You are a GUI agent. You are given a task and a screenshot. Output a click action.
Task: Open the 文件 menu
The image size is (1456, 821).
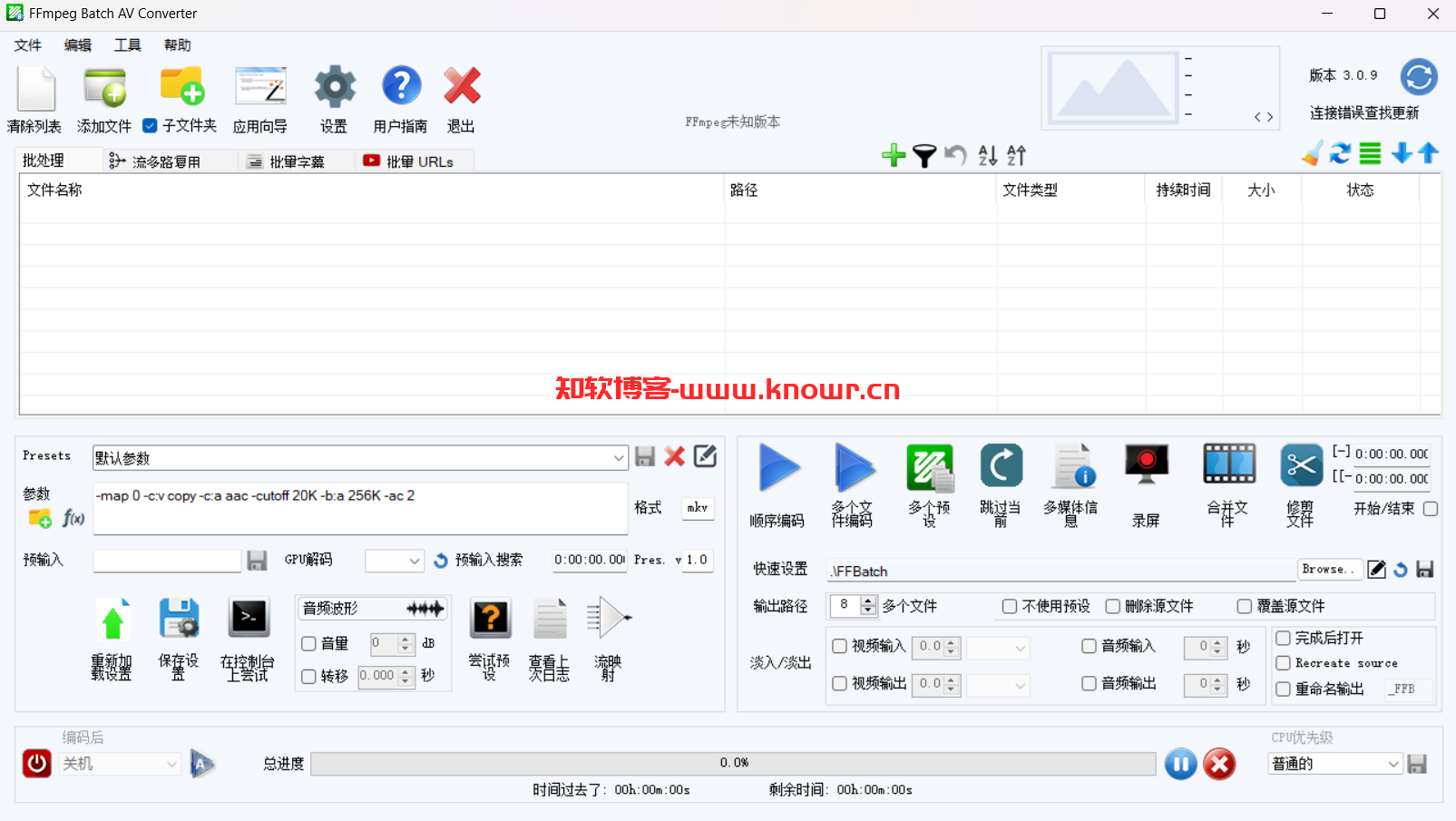pyautogui.click(x=28, y=45)
